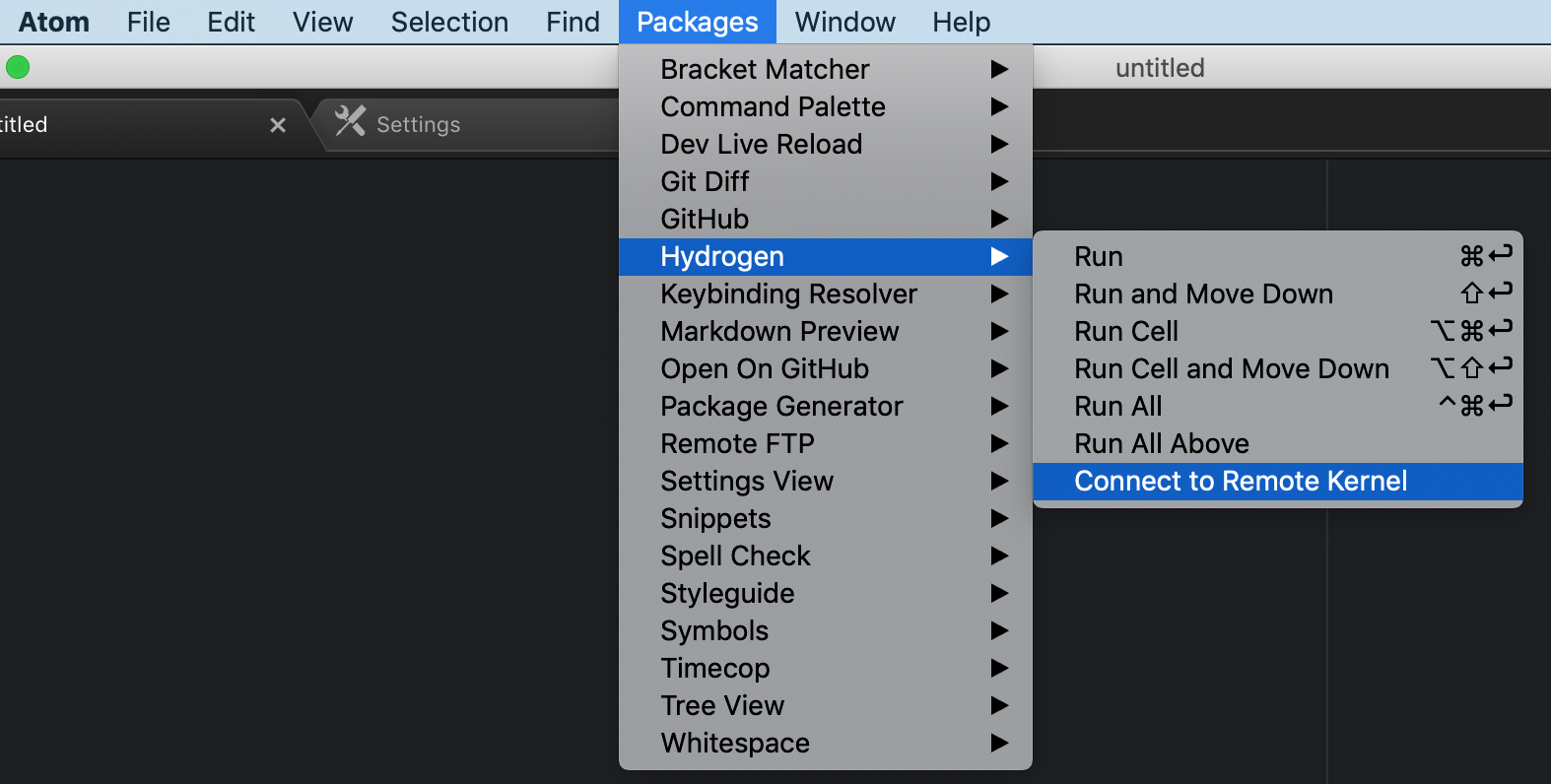1551x784 pixels.
Task: Close the untitled tab with X
Action: click(x=278, y=125)
